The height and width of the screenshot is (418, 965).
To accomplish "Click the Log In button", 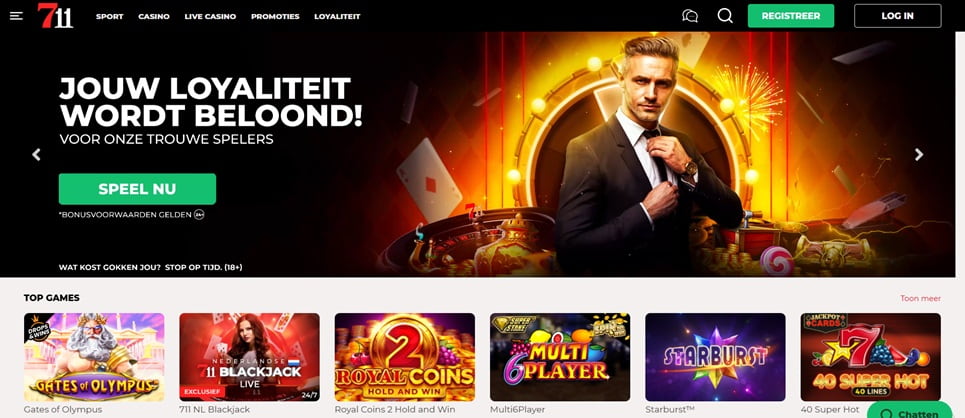I will point(897,16).
